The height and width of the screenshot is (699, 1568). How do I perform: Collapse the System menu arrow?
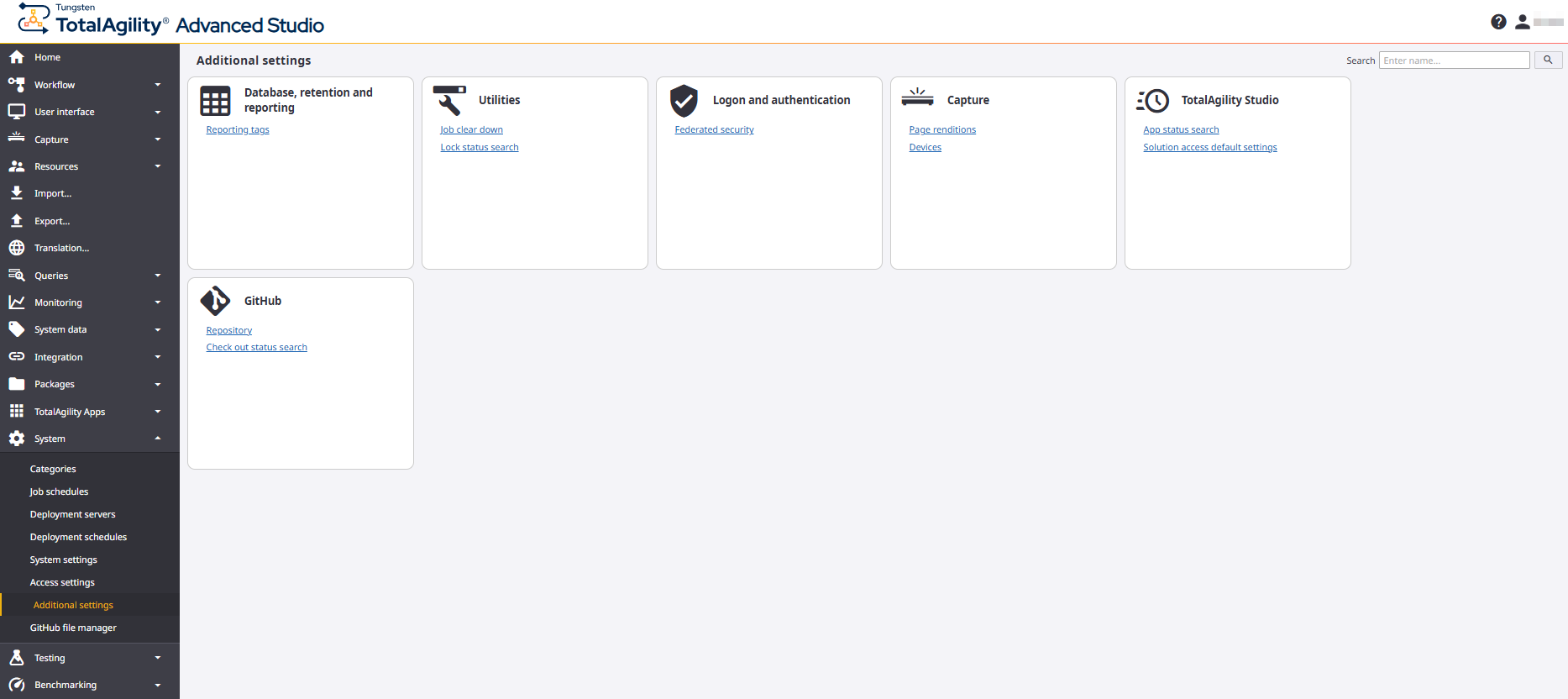click(158, 439)
